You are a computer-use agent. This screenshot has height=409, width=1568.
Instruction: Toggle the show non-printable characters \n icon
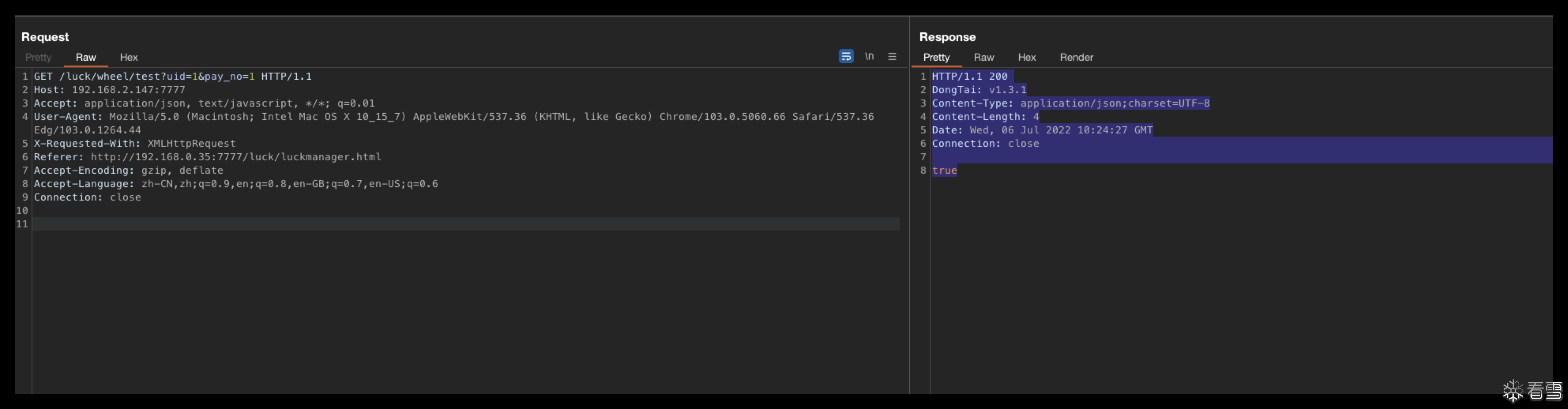coord(869,56)
